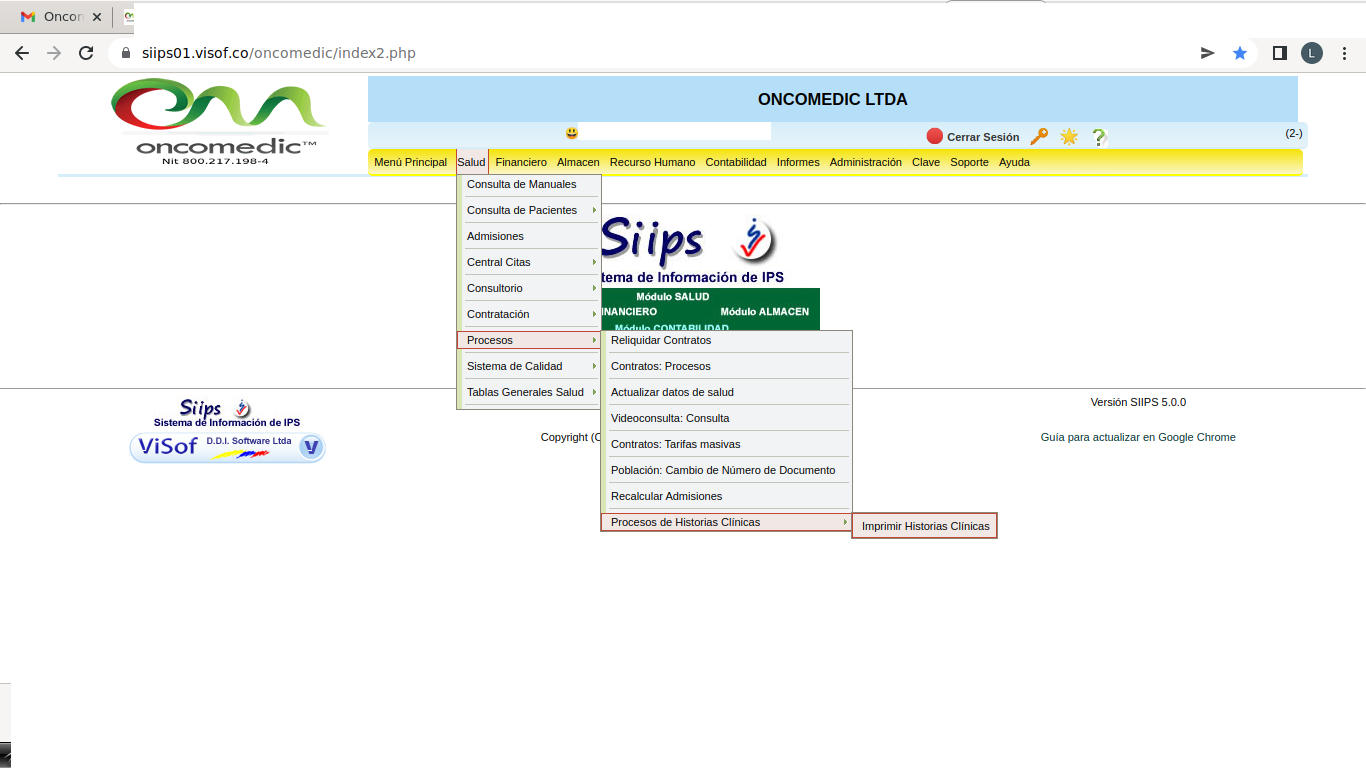Viewport: 1366px width, 768px height.
Task: Select Imprimir Historias Clínicas
Action: click(x=925, y=526)
